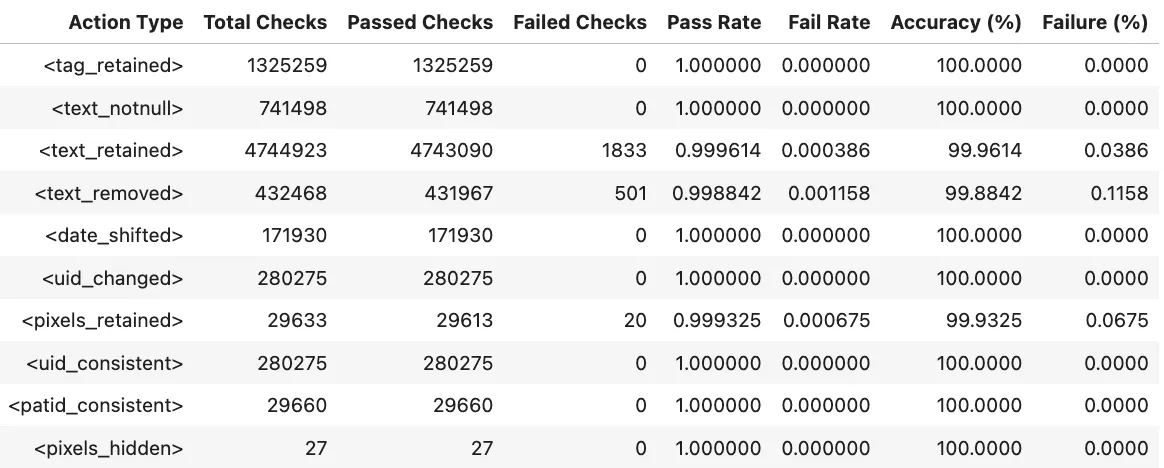
Task: Click the Action Type column header
Action: 126,22
